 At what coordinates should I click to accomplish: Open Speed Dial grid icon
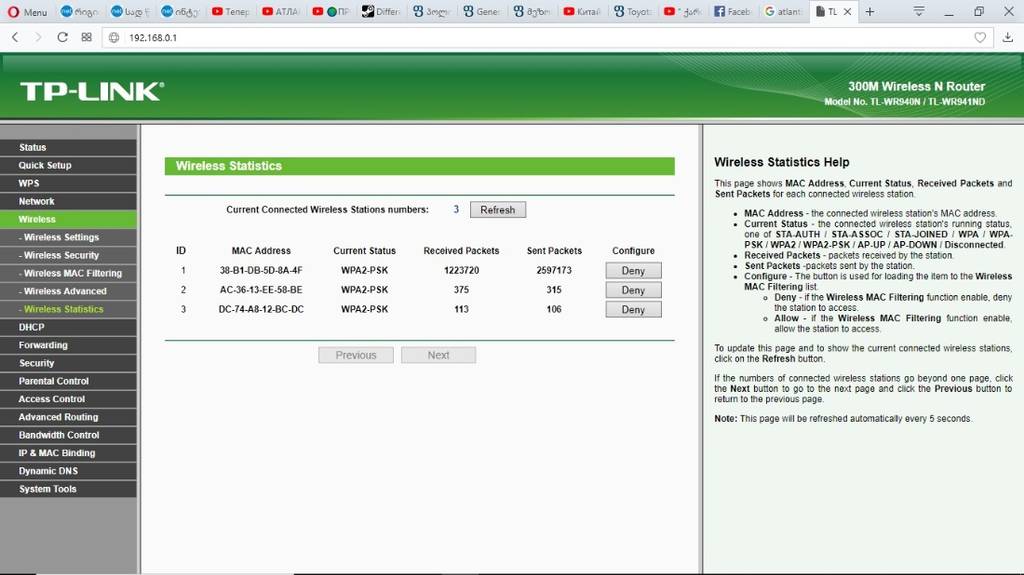point(86,37)
